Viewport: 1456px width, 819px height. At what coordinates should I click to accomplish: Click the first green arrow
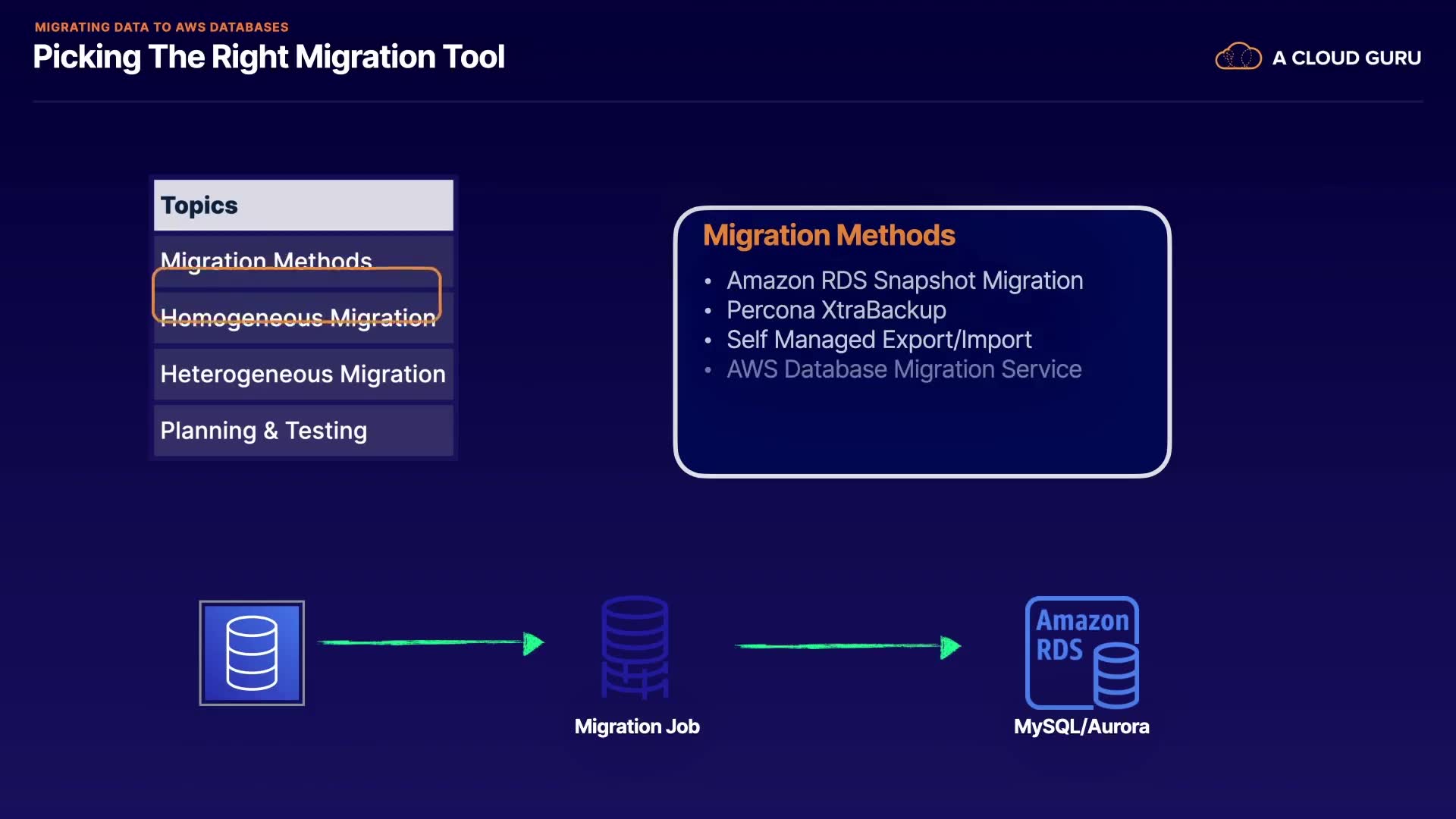point(430,643)
